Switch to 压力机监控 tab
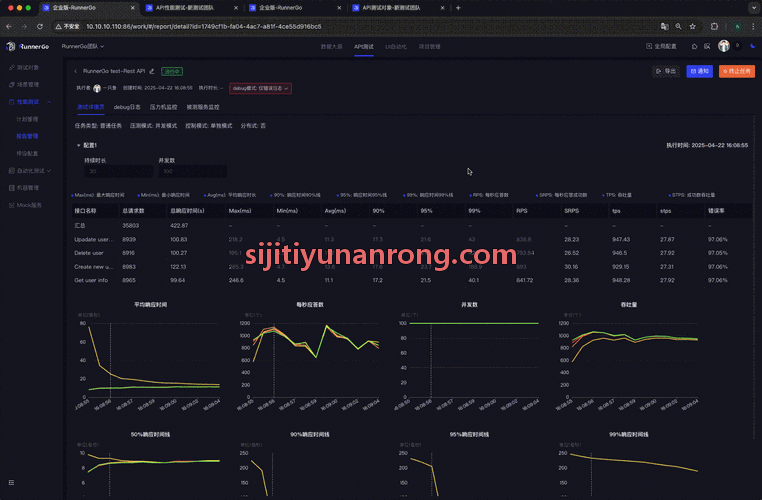 [x=163, y=107]
